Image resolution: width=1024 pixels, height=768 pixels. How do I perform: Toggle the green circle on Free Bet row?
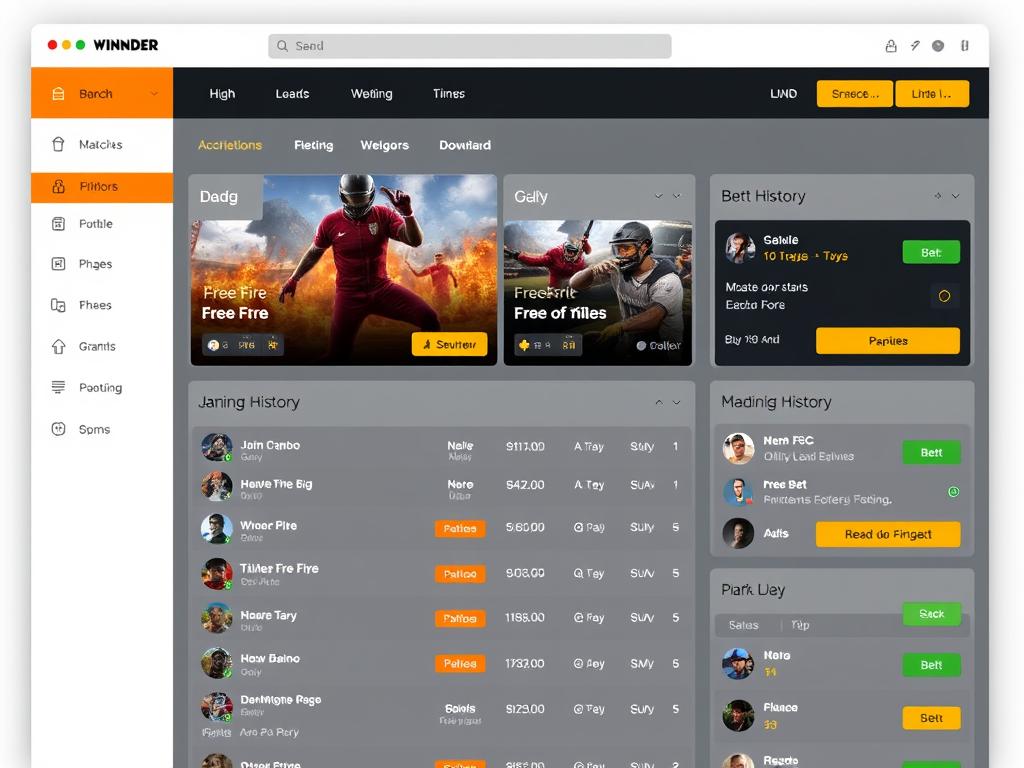click(x=953, y=492)
